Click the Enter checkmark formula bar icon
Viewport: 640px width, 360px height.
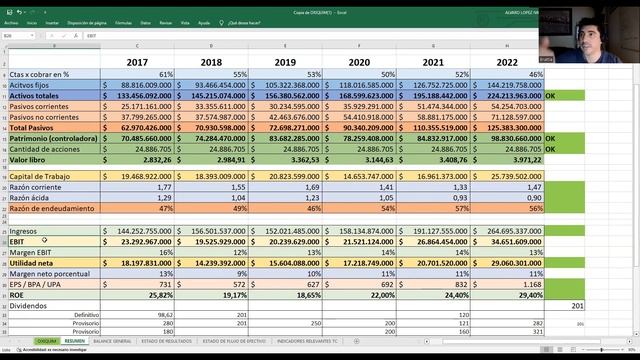point(64,36)
